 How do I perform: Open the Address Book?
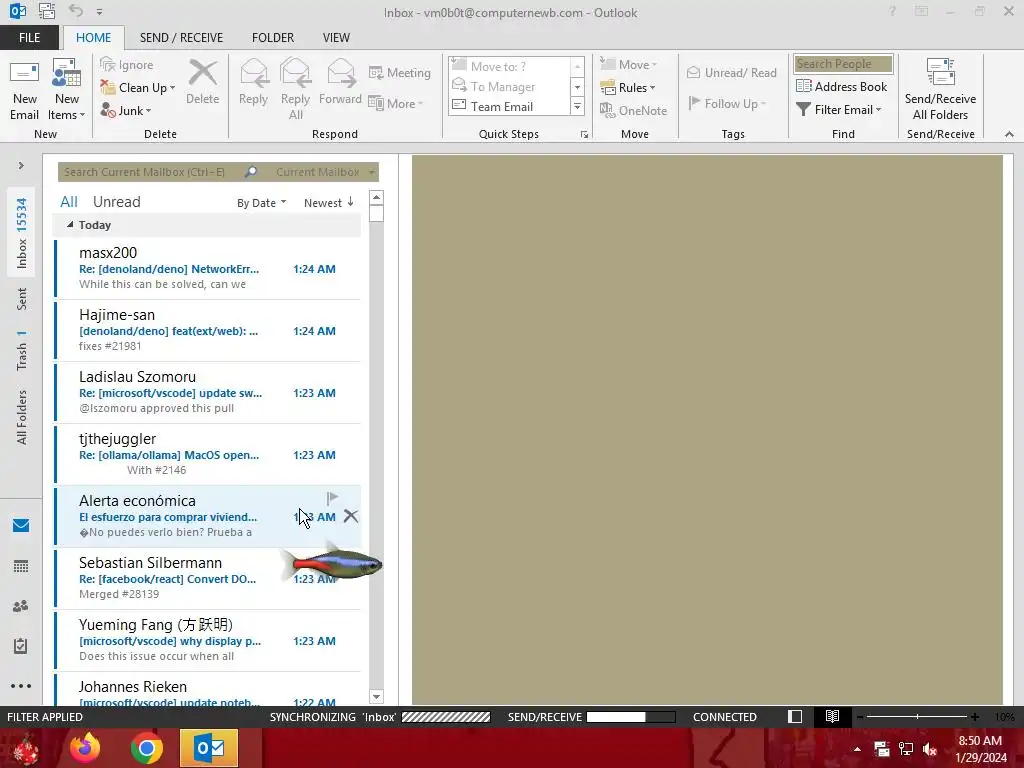click(842, 86)
